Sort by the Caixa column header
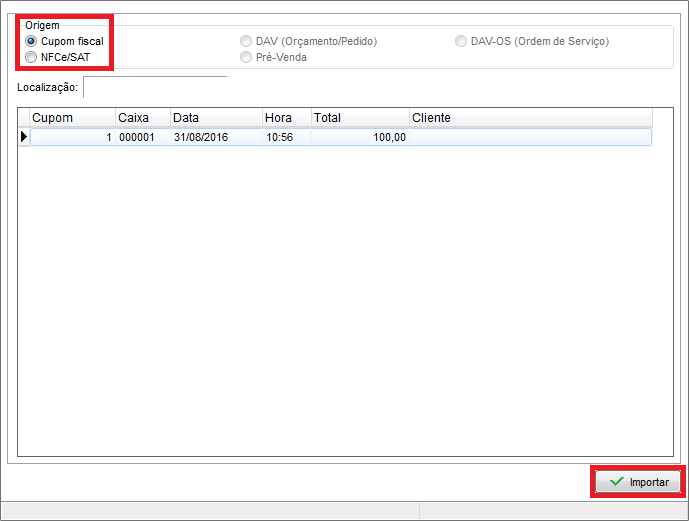Image resolution: width=689 pixels, height=521 pixels. point(142,118)
